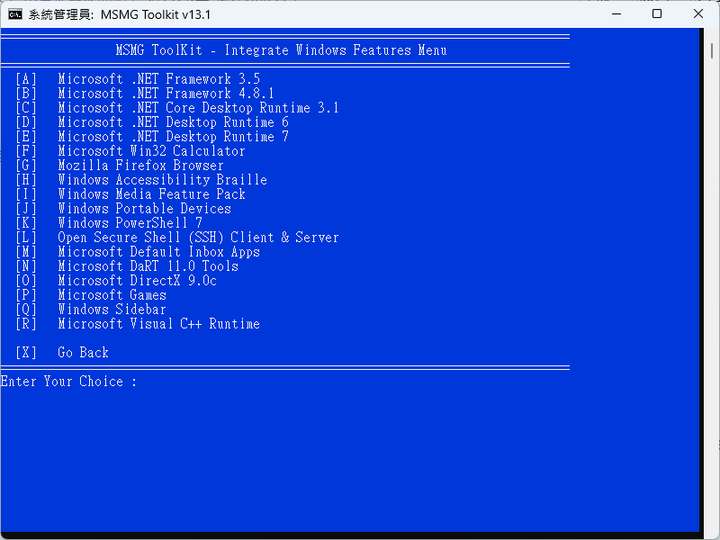The height and width of the screenshot is (540, 720).
Task: Click the console vertical scrollbar thumb
Action: (712, 51)
